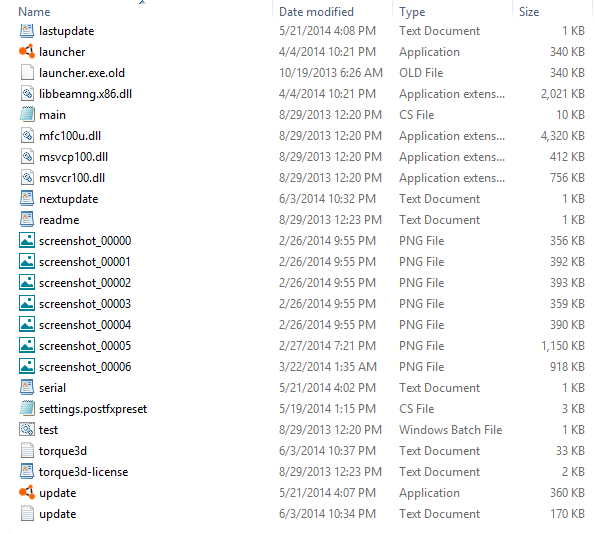This screenshot has width=595, height=534.
Task: Select the screenshot_00001 image icon
Action: pyautogui.click(x=27, y=262)
